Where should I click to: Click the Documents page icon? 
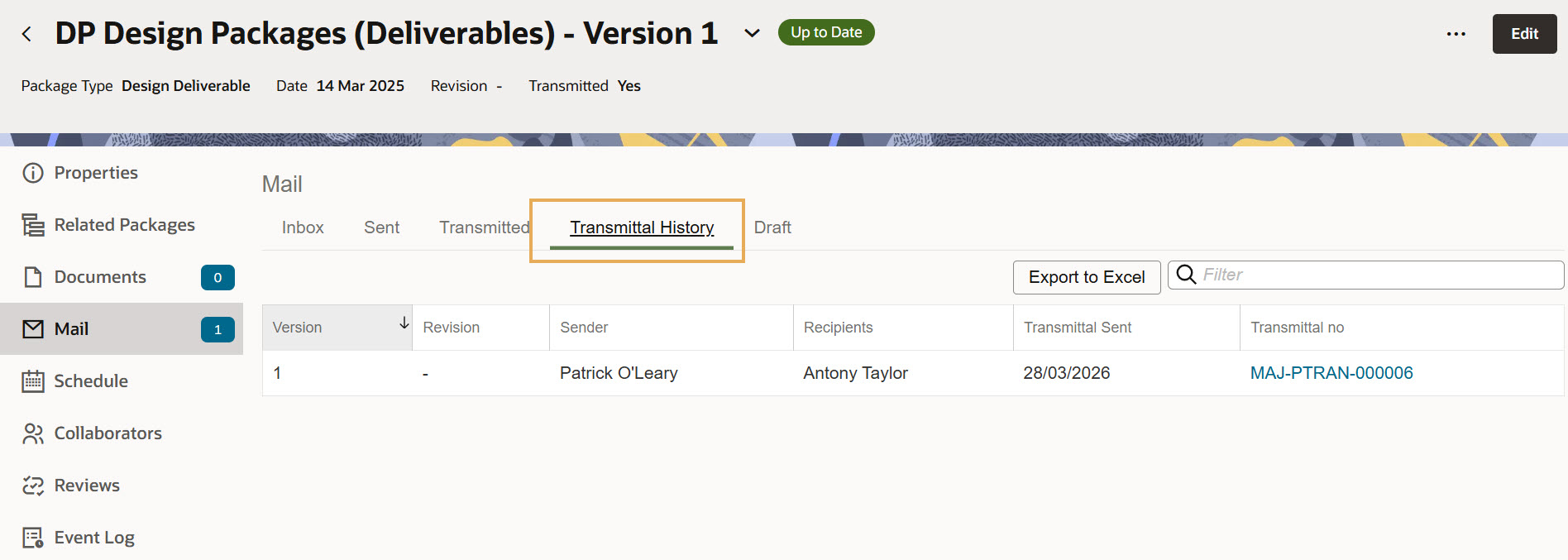[33, 277]
